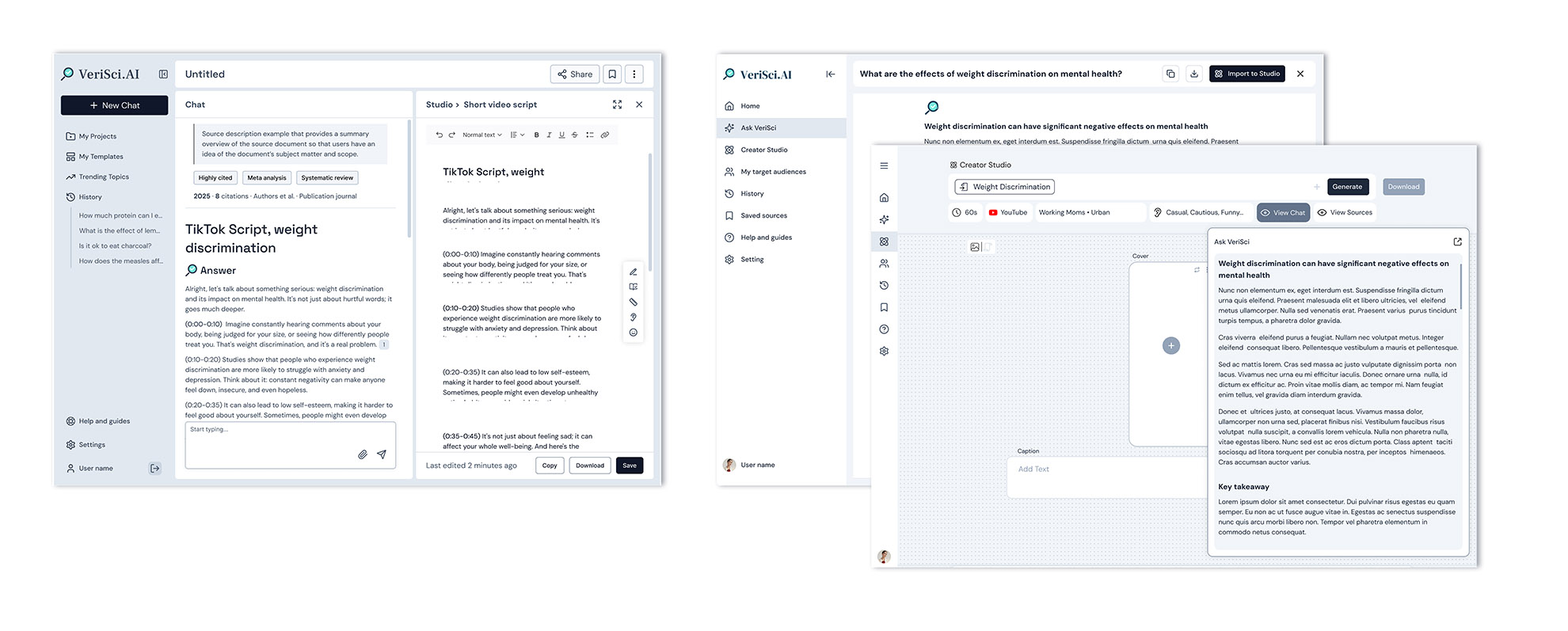
Task: Click the audiences people icon in Creator Studio rail
Action: (884, 264)
